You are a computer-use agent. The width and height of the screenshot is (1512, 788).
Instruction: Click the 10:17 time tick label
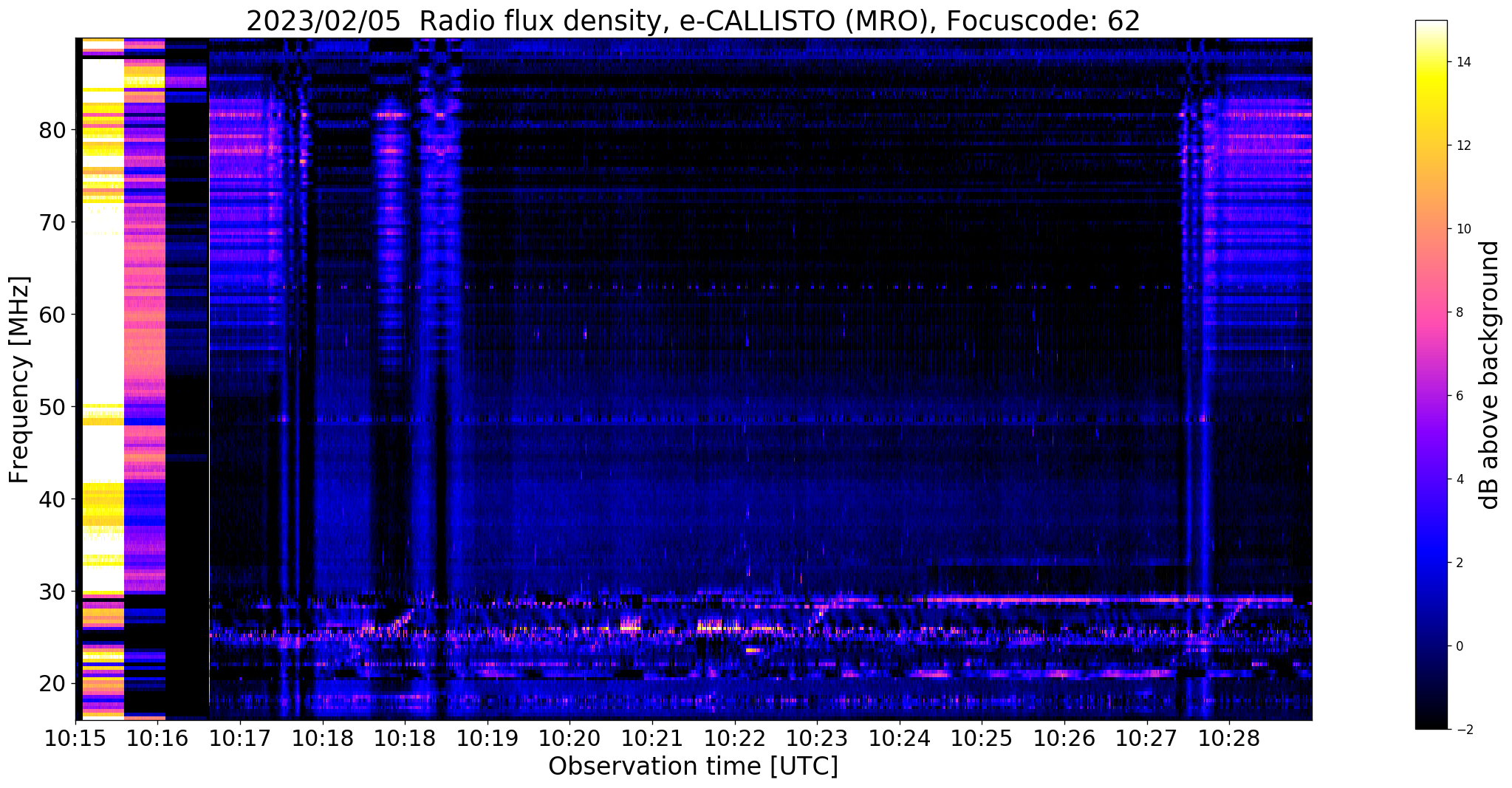click(x=240, y=739)
